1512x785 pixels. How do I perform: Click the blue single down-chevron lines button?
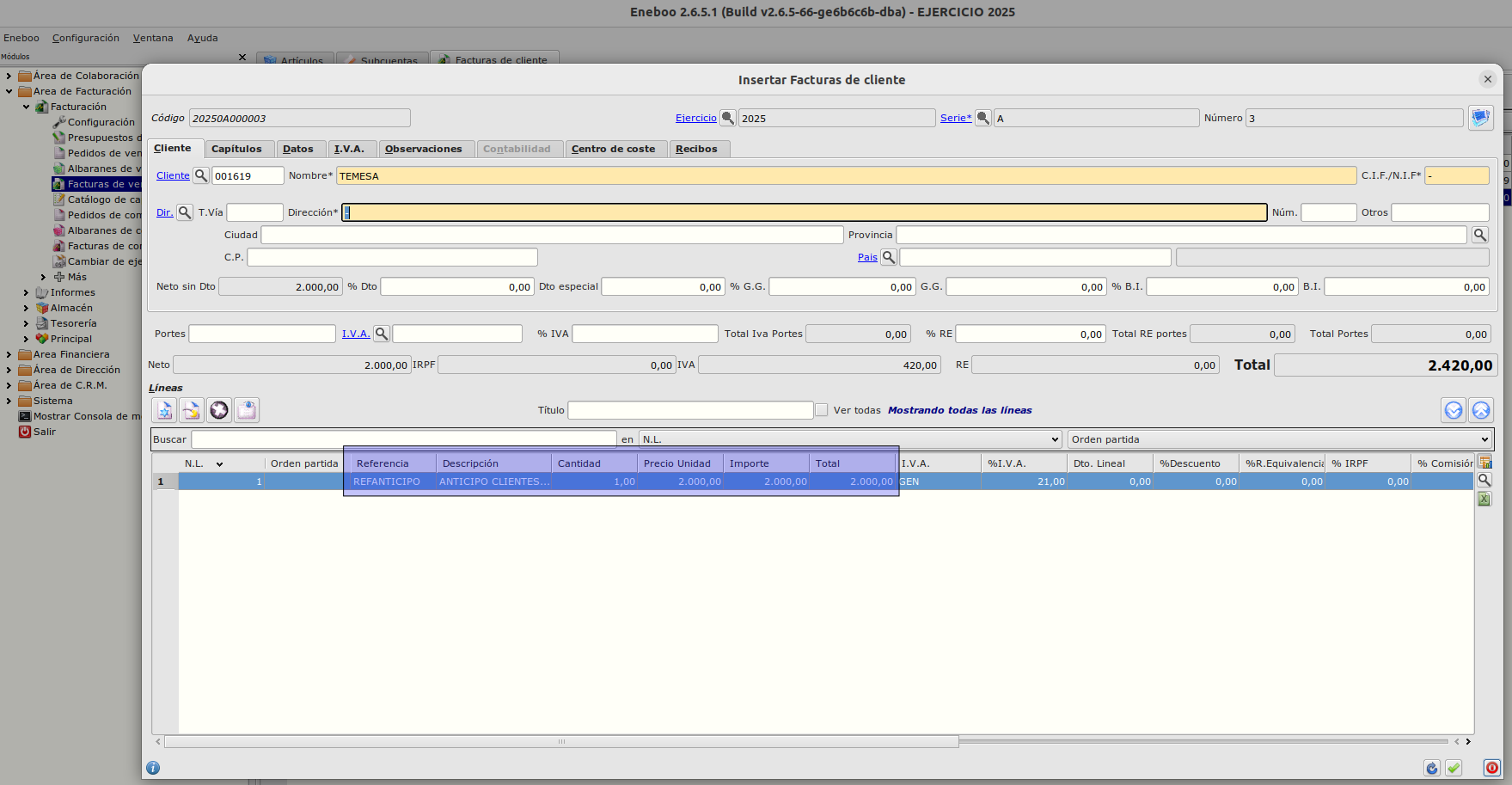1454,410
